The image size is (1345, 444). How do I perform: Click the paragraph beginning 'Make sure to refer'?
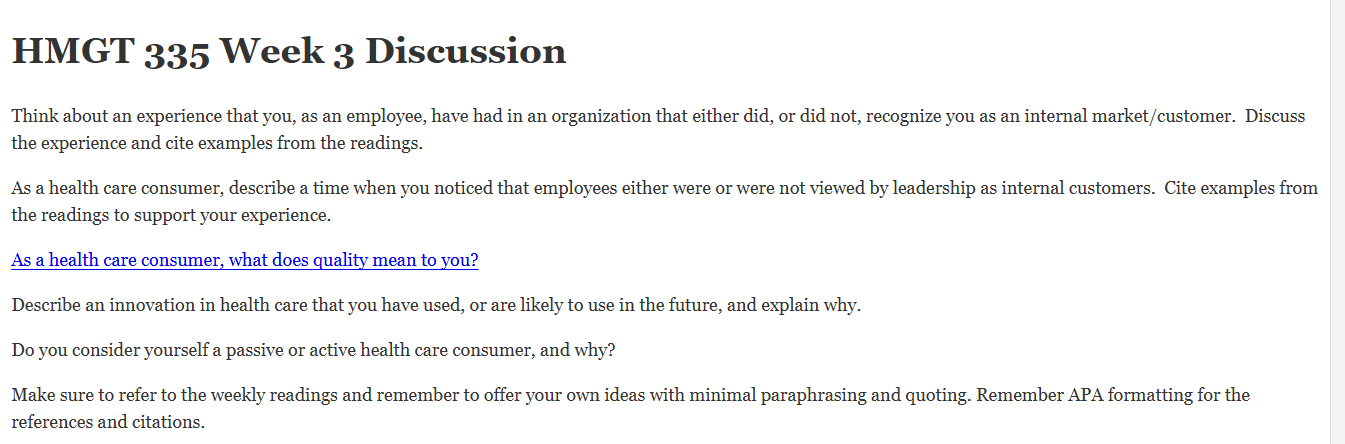[630, 408]
